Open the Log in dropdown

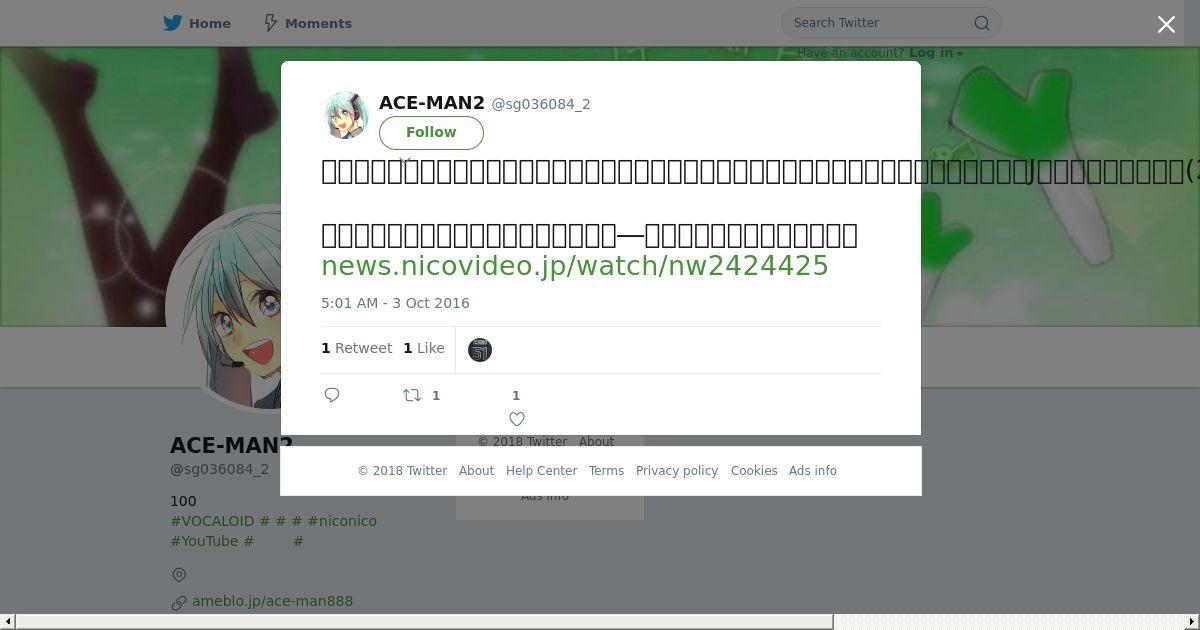click(x=936, y=53)
